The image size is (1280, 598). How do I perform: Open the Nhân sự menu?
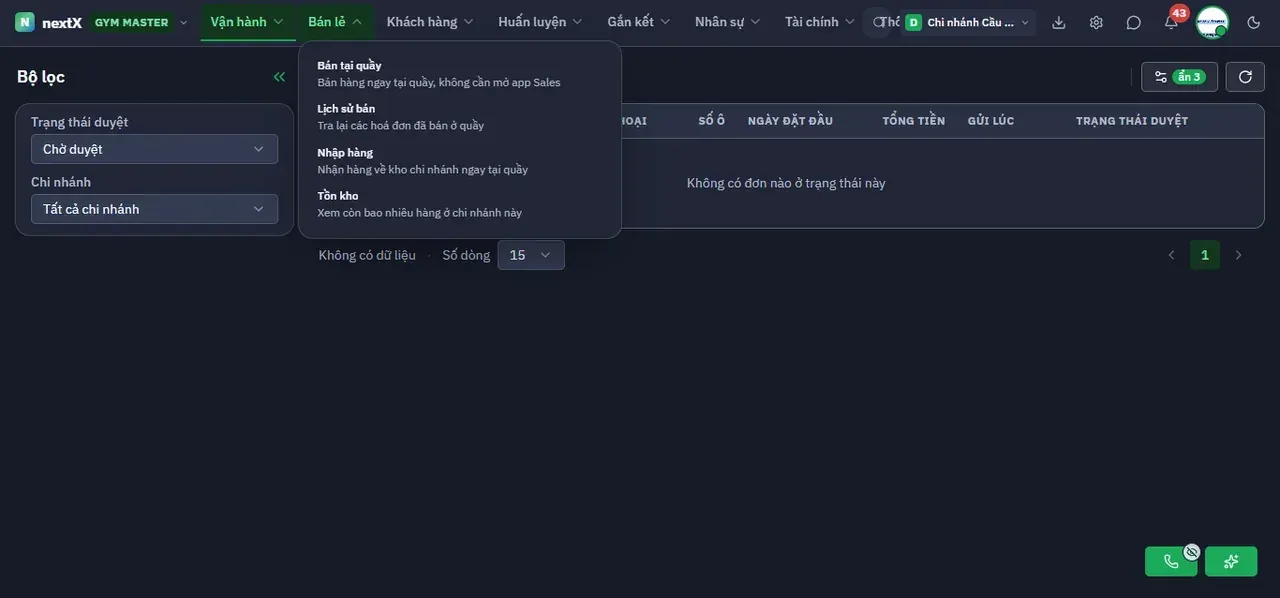pos(728,22)
